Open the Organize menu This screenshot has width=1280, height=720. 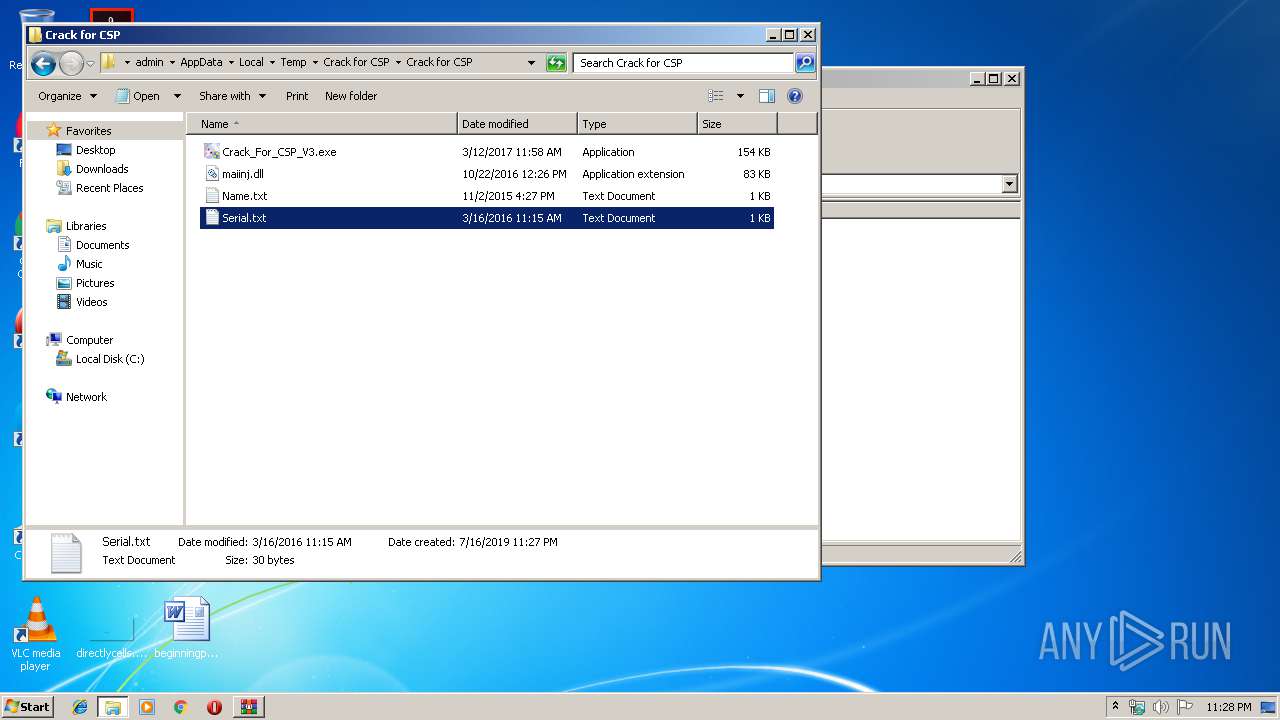[67, 96]
